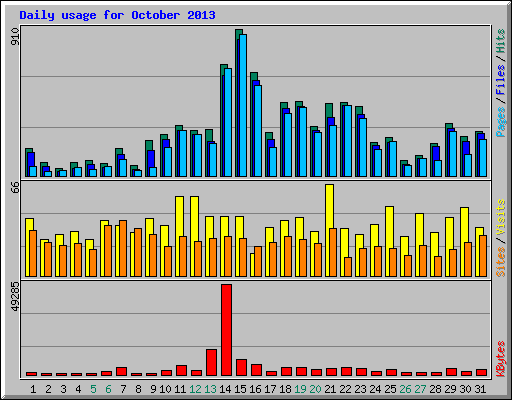Click the 'Visits' legend label
The image size is (512, 400).
[500, 217]
